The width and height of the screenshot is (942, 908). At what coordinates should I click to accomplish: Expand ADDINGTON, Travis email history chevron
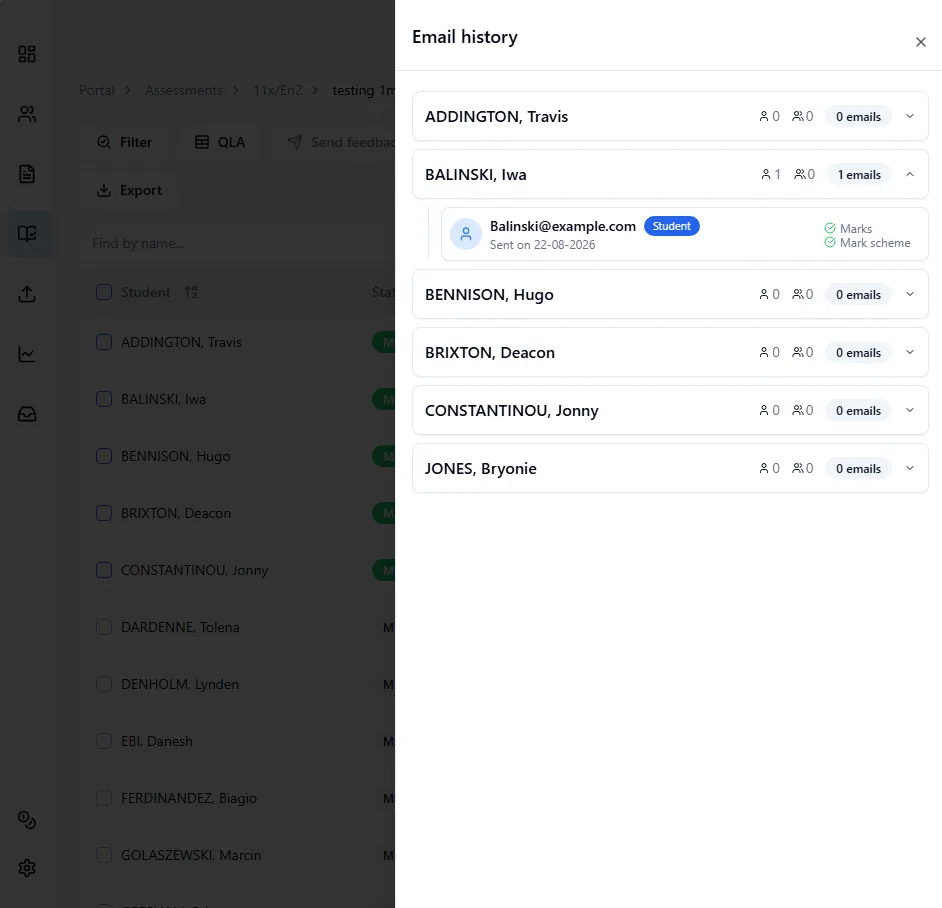[910, 116]
